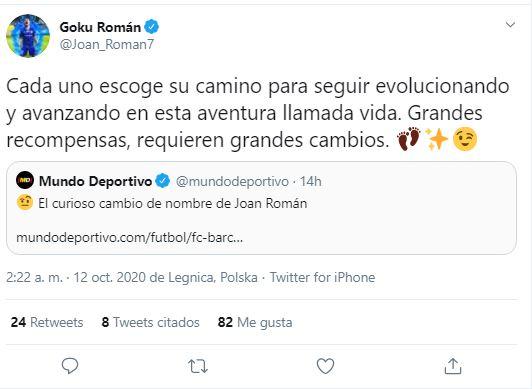The height and width of the screenshot is (389, 532).
Task: Click the Legnica, Polska location
Action: pos(213,277)
